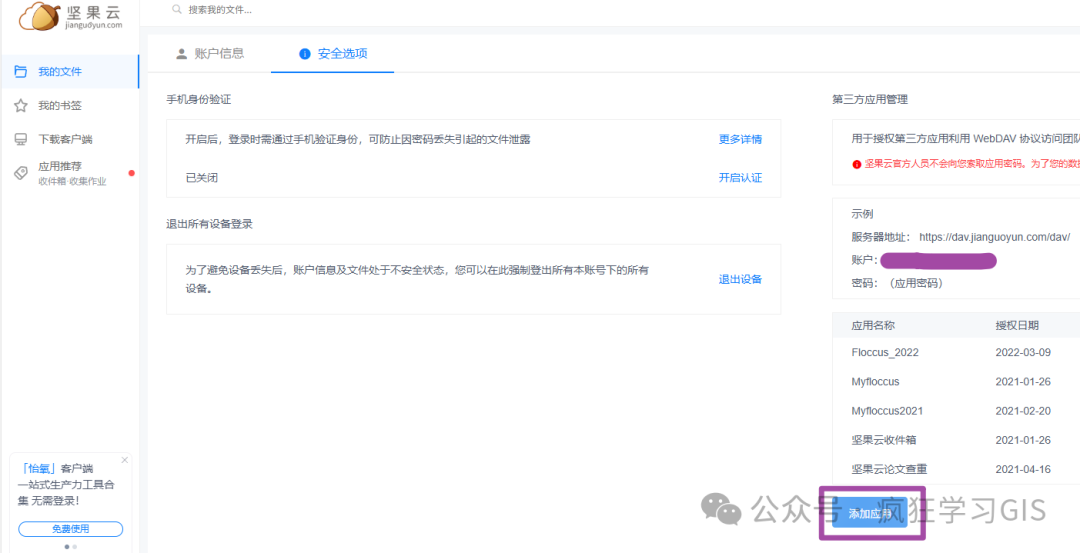Open the 更多详情 link

pos(740,139)
